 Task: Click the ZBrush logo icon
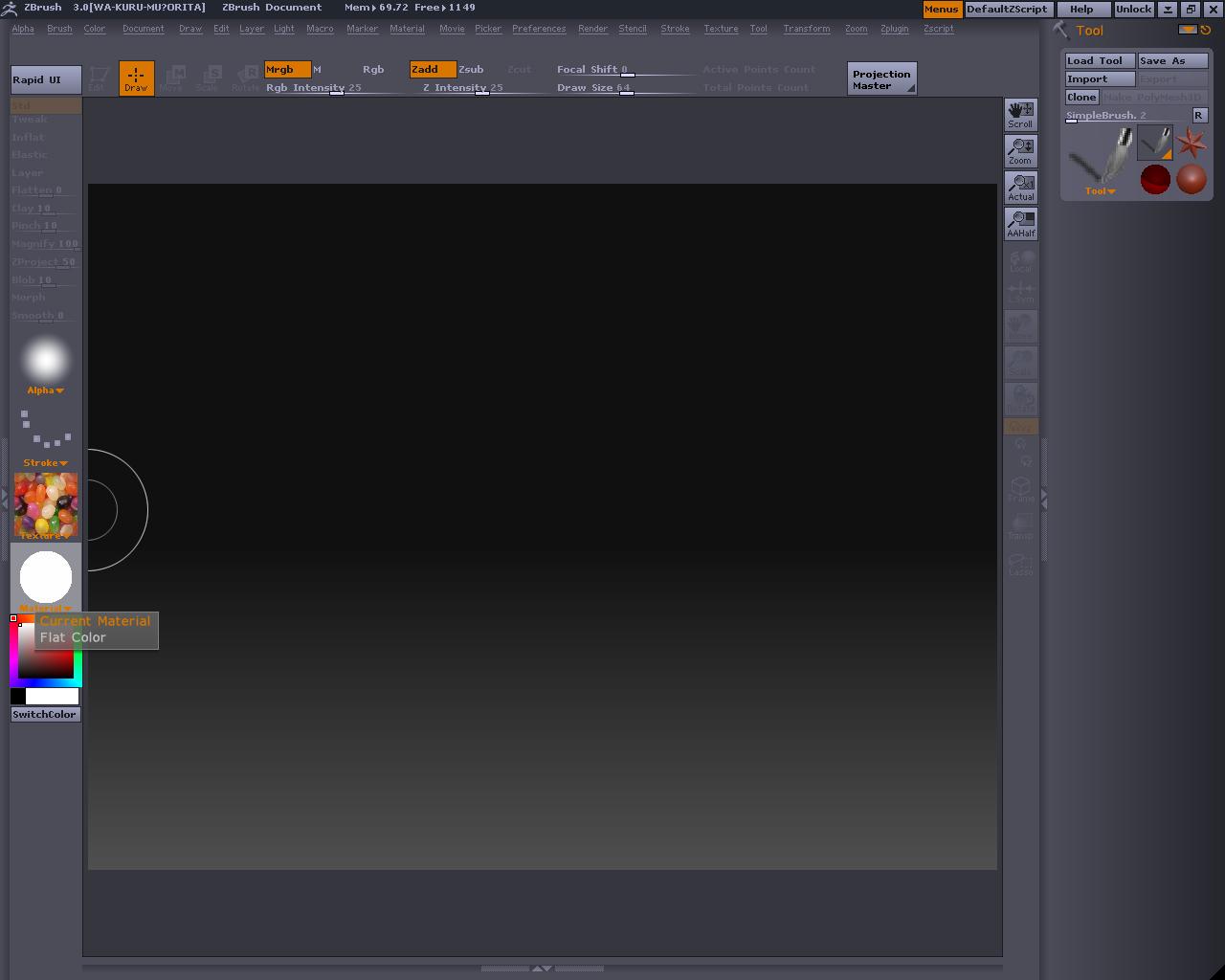(11, 8)
